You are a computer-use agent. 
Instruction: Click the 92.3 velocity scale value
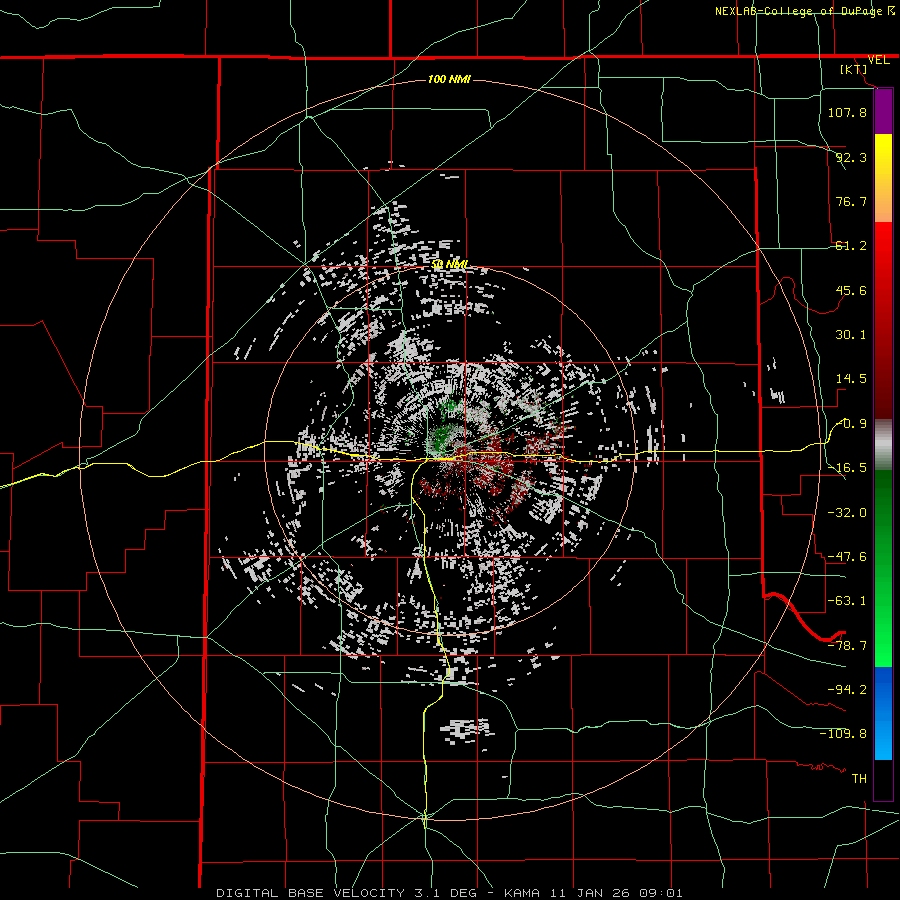point(851,157)
